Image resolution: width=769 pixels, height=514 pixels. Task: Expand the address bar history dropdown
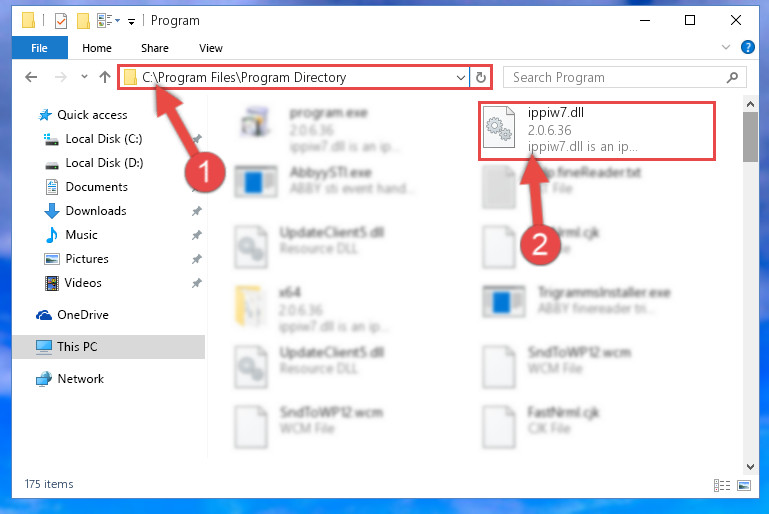[x=461, y=77]
